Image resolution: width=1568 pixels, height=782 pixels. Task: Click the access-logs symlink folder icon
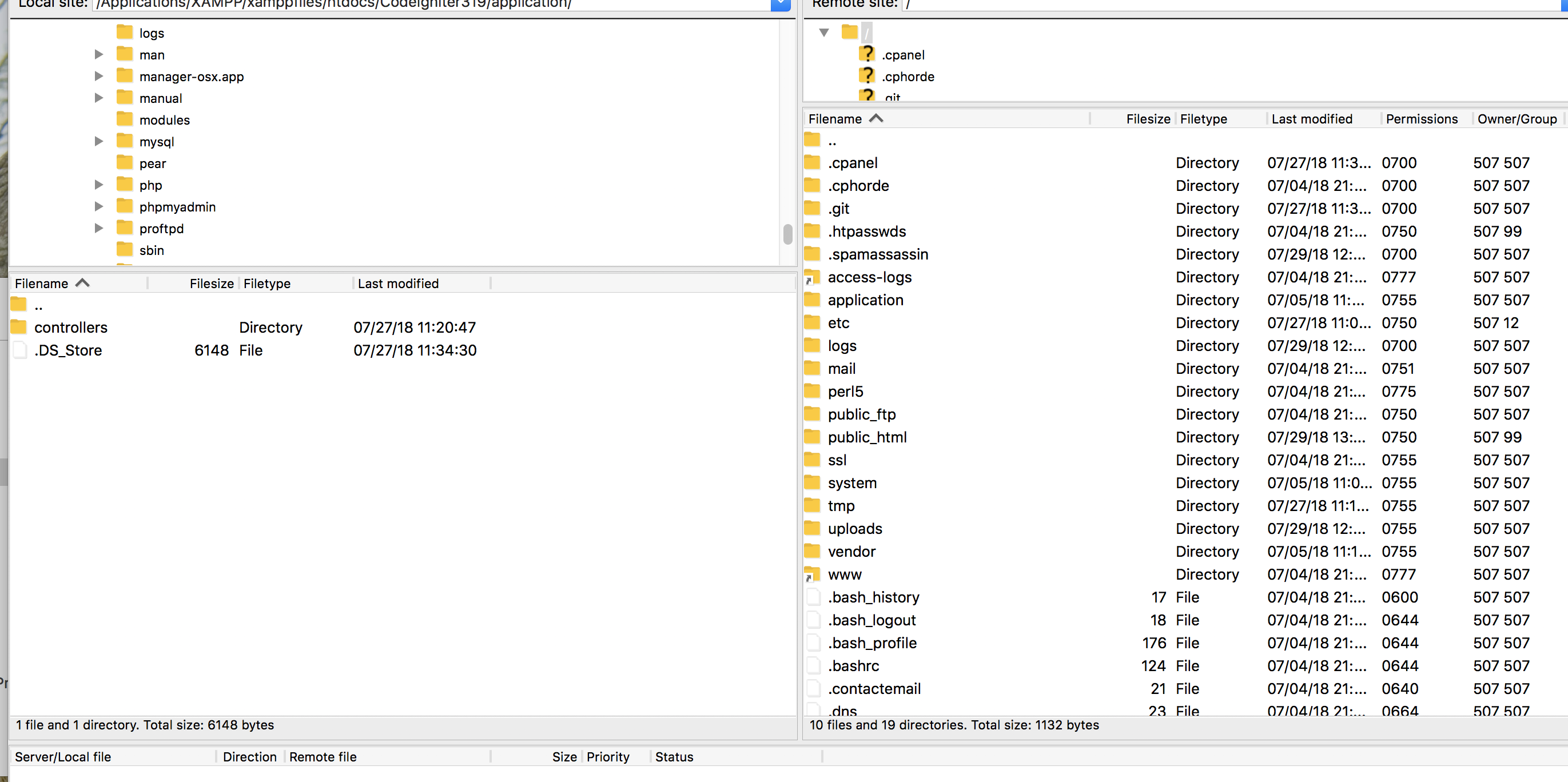(813, 277)
